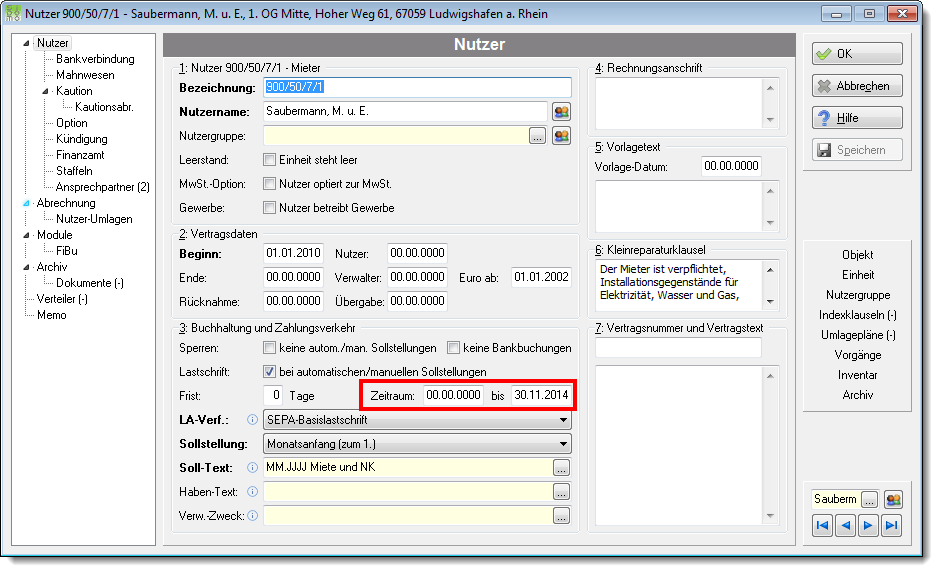Collapse the Kaution tree node

tap(45, 91)
